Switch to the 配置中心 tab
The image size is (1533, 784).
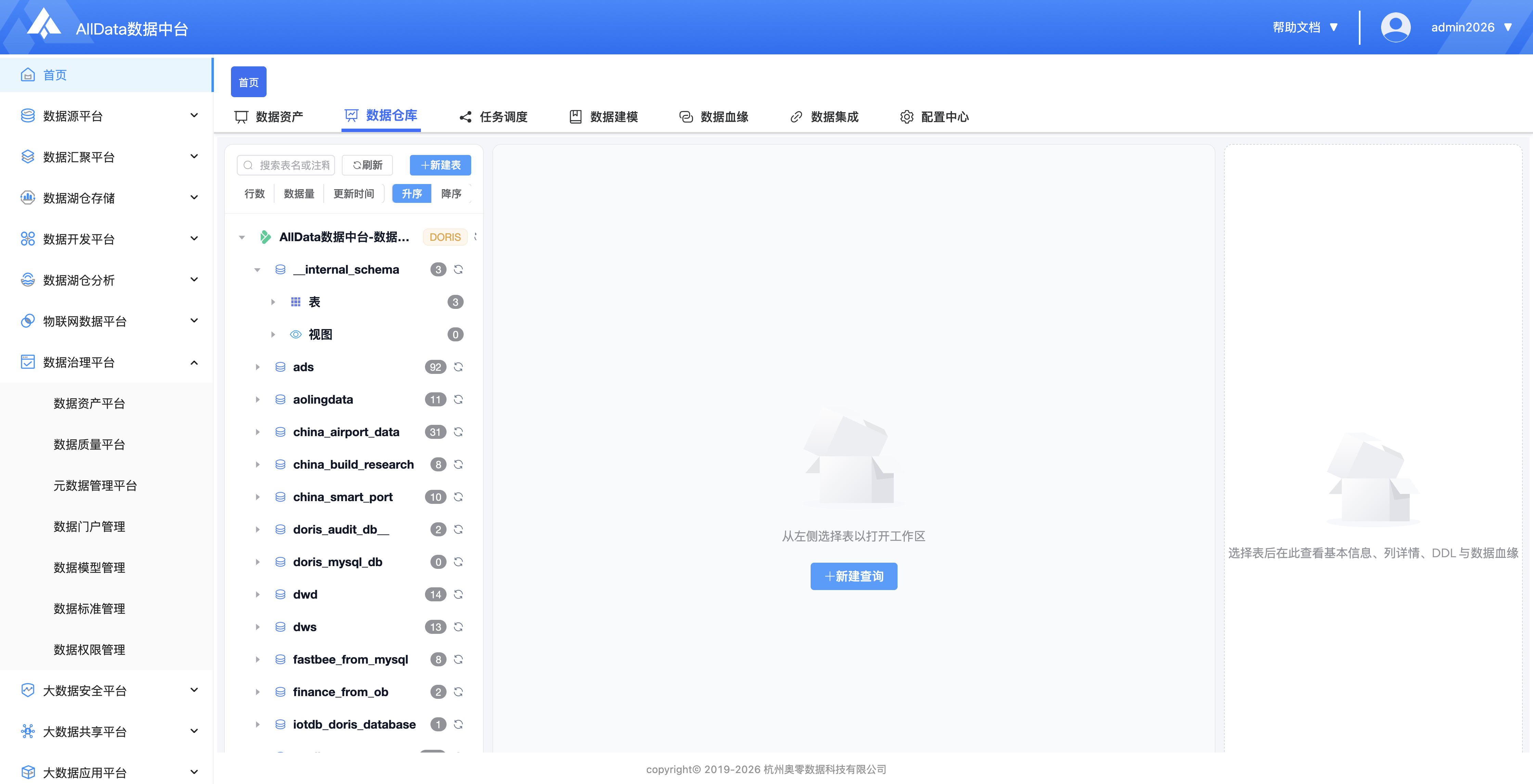click(x=934, y=117)
